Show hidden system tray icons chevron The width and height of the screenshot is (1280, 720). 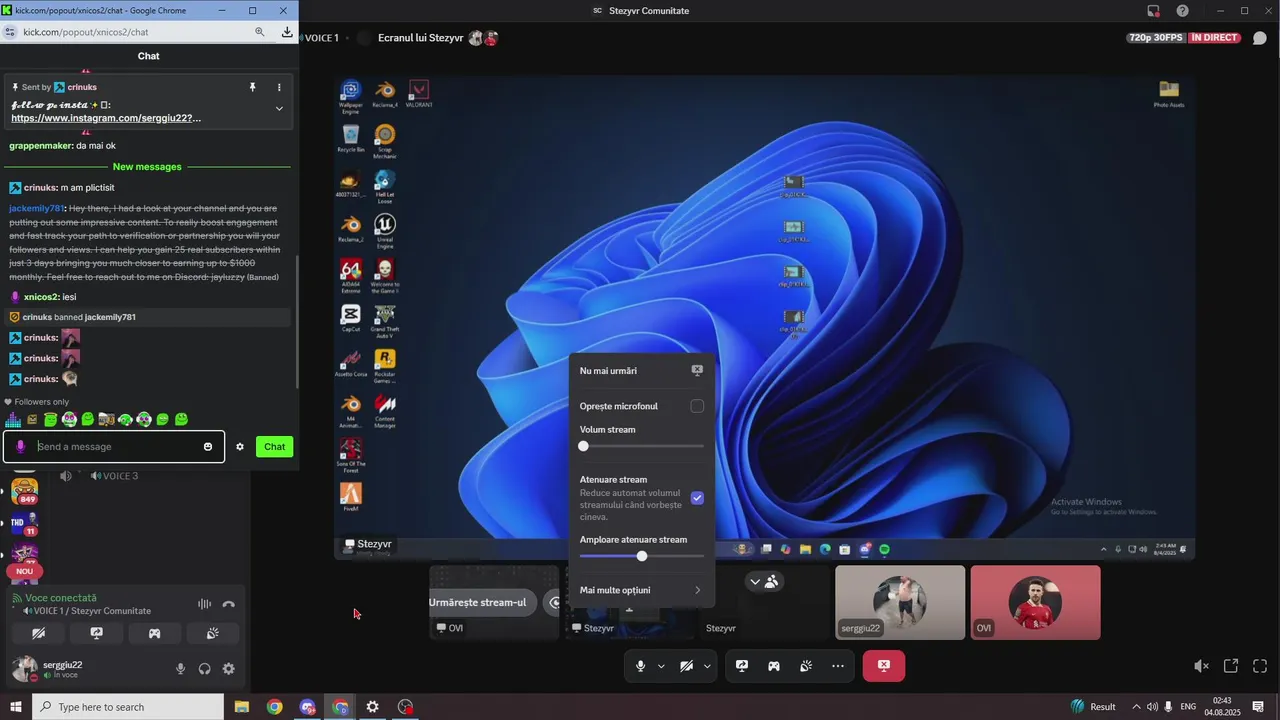coord(1136,707)
